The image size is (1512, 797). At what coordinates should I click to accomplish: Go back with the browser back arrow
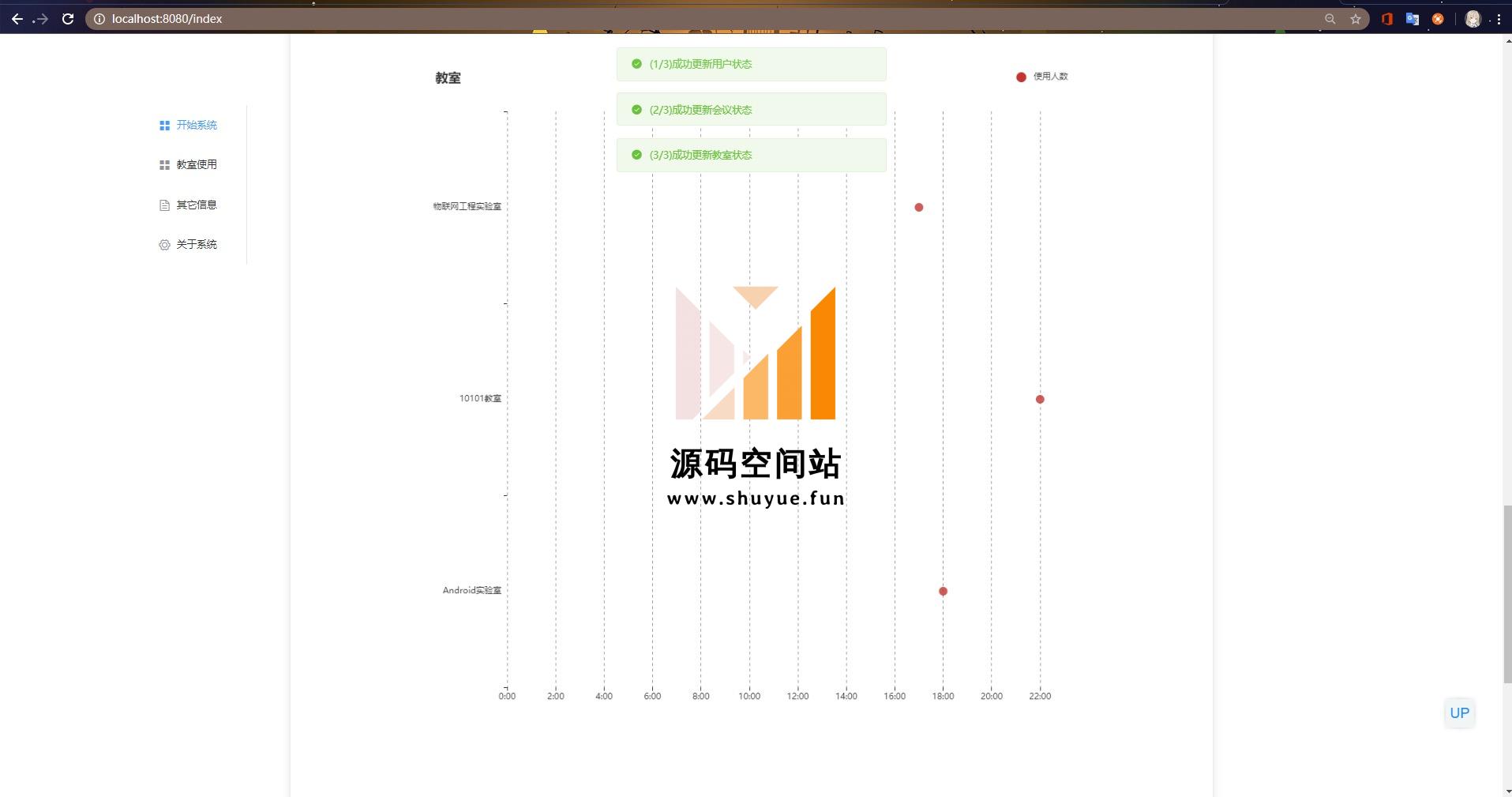point(17,19)
